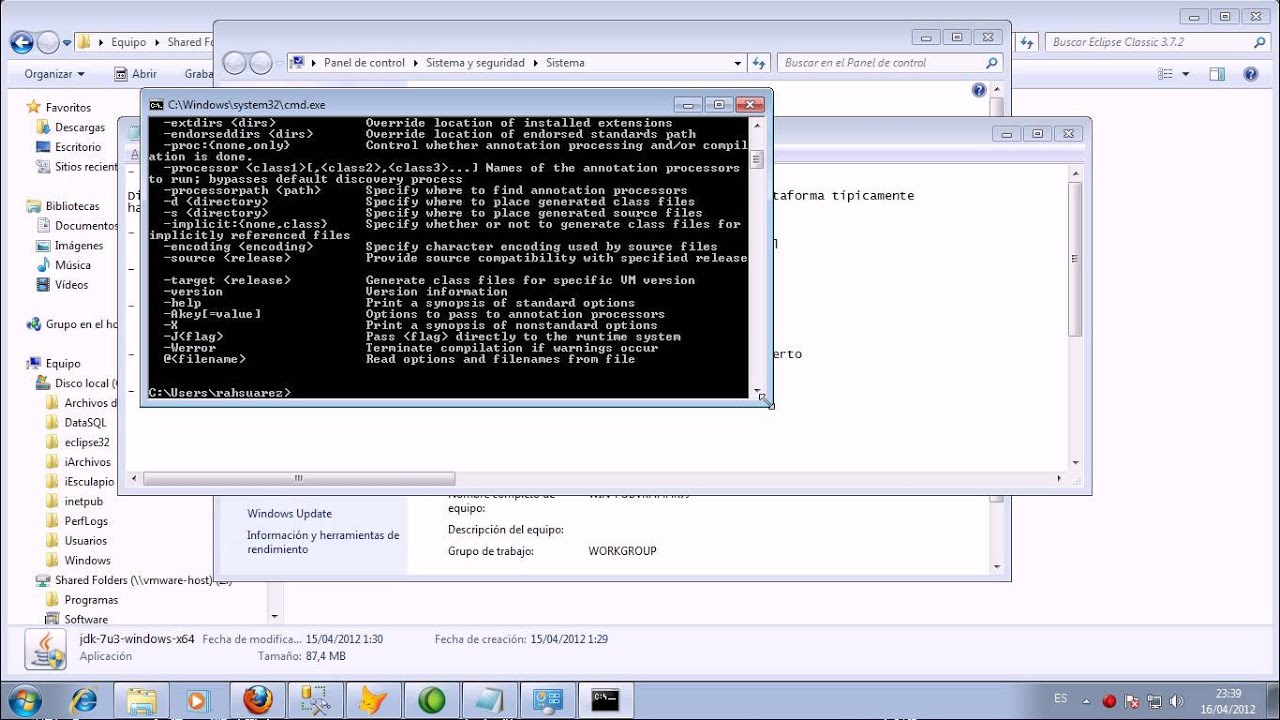Viewport: 1280px width, 720px height.
Task: Click the cmd window vertical scrollbar
Action: click(757, 260)
